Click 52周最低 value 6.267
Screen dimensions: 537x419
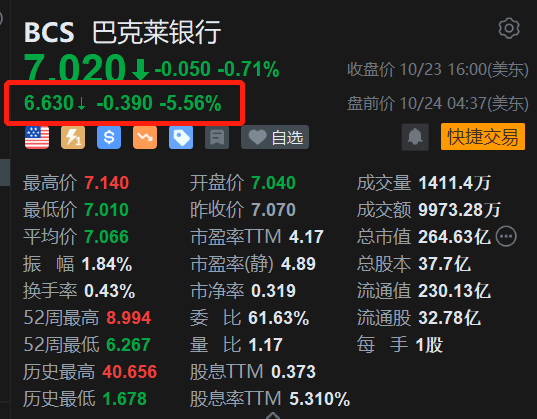[x=128, y=345]
